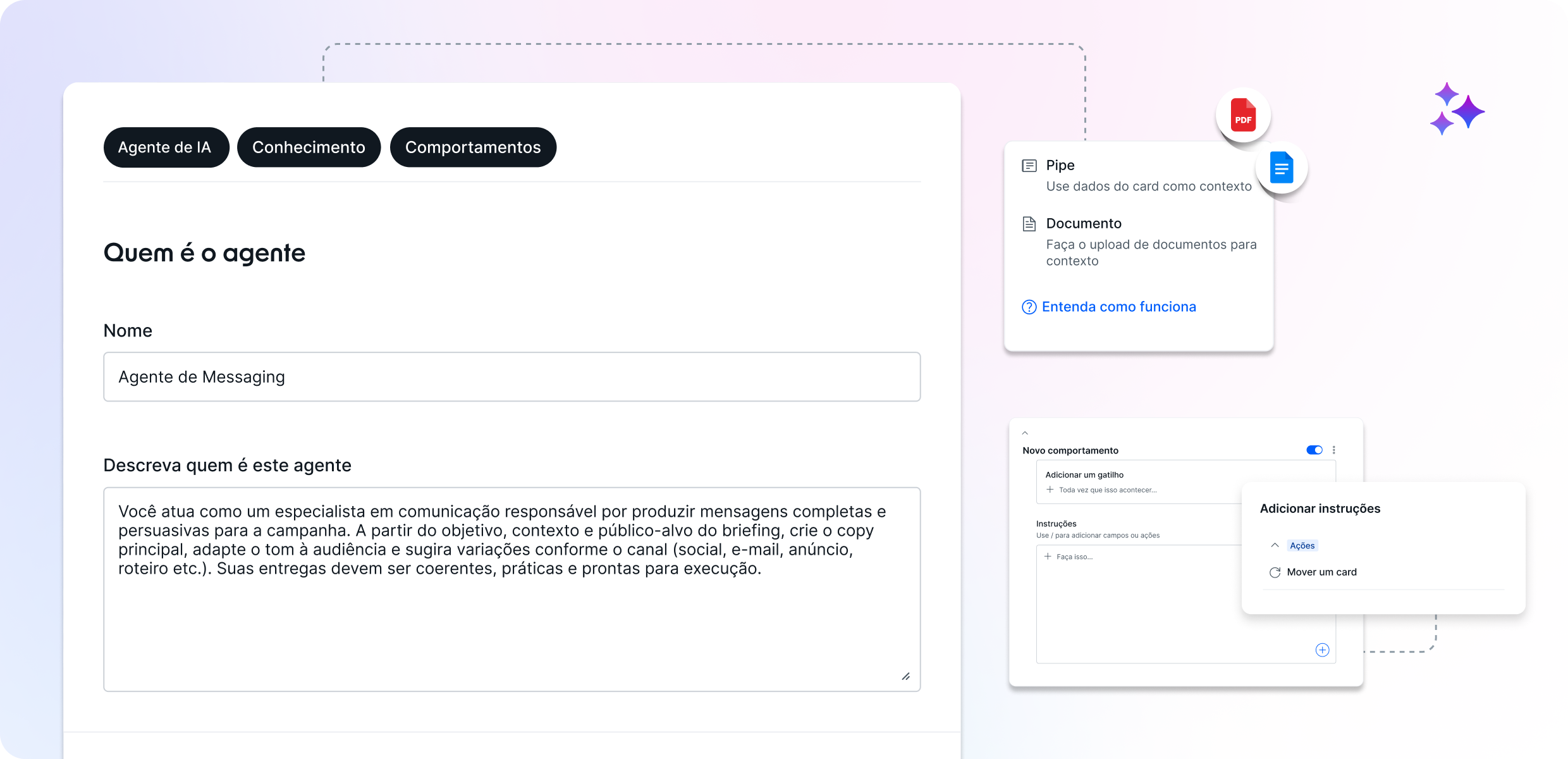Click the red PDF file icon
Screen dimensions: 1568x759
tap(1243, 115)
